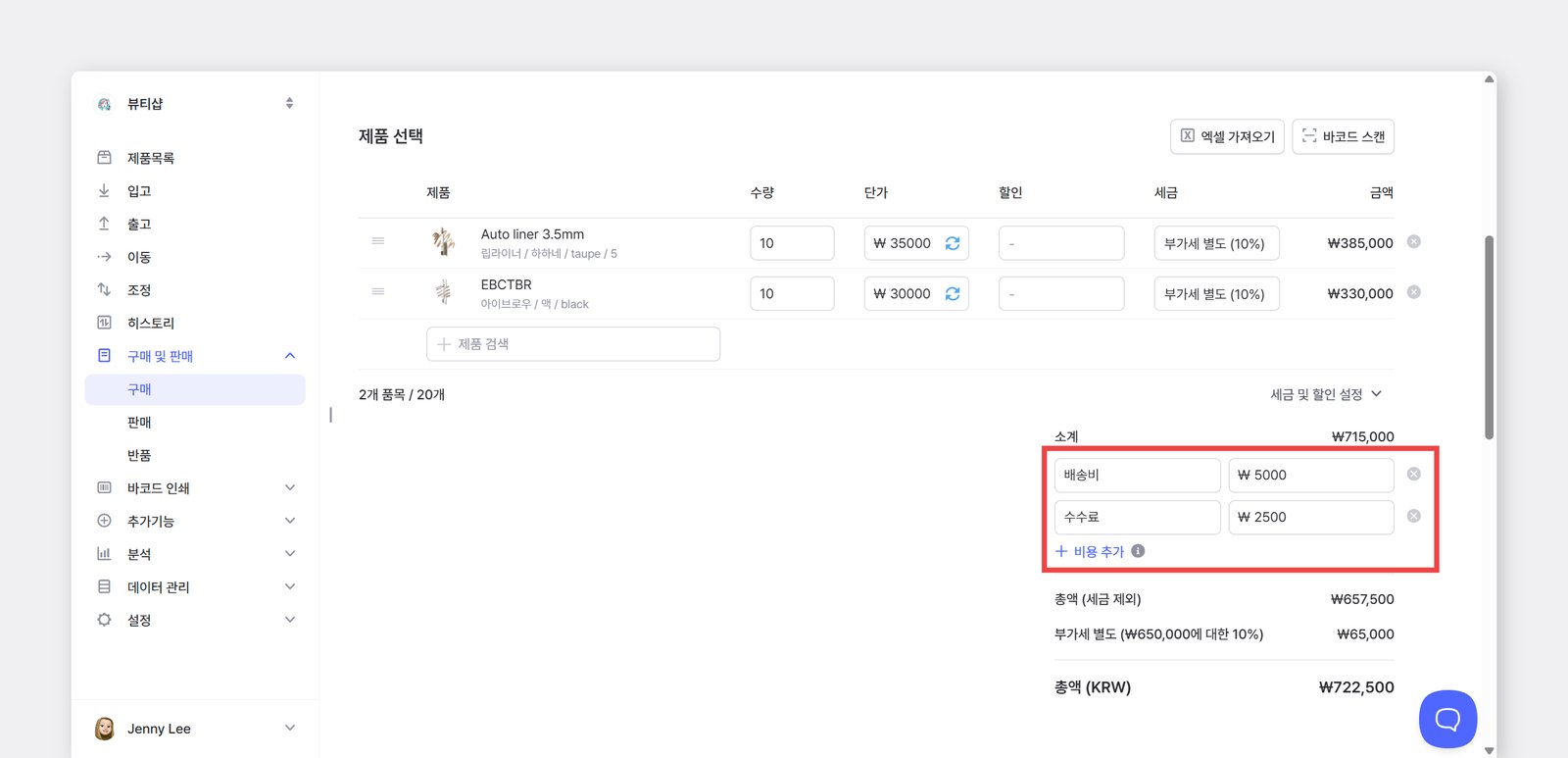Edit the 배송비 cost name field

tap(1137, 475)
